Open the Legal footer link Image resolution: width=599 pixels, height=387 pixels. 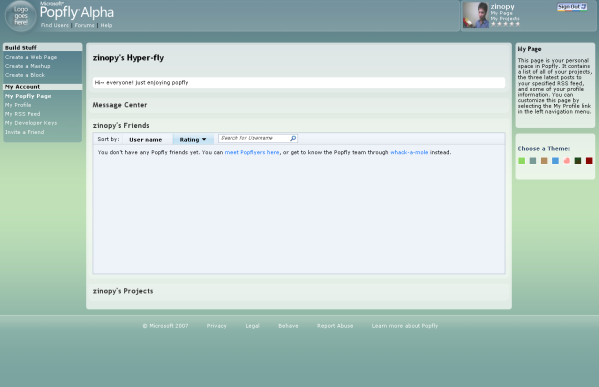[x=253, y=326]
